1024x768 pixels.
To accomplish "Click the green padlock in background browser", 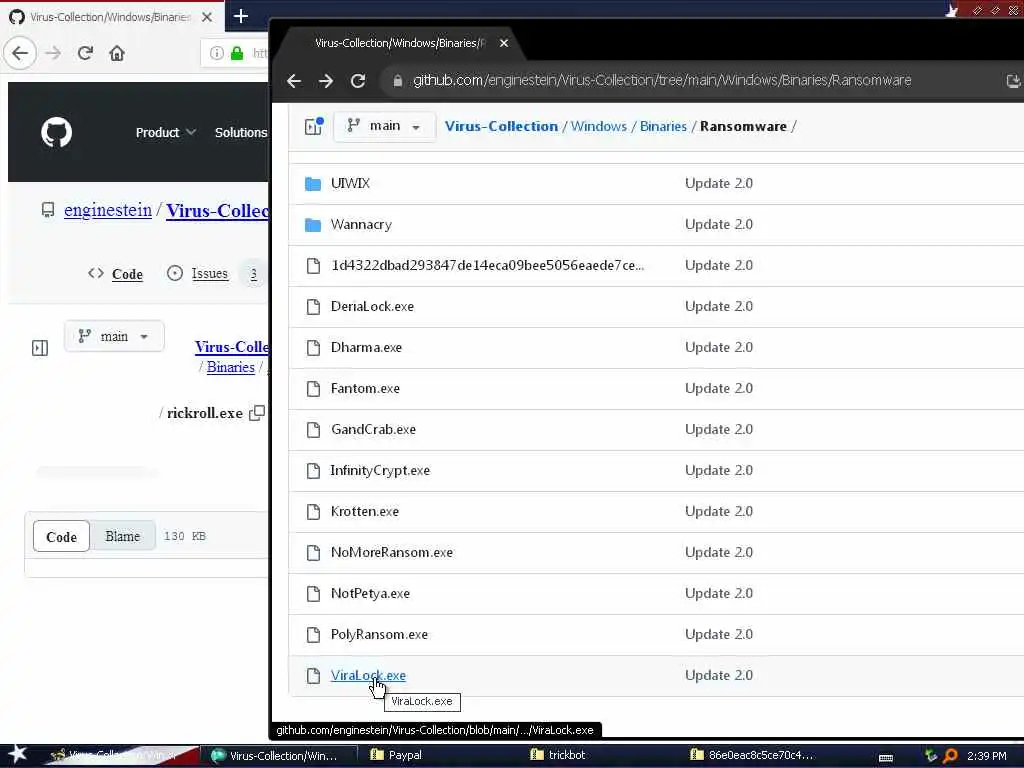I will (x=237, y=53).
